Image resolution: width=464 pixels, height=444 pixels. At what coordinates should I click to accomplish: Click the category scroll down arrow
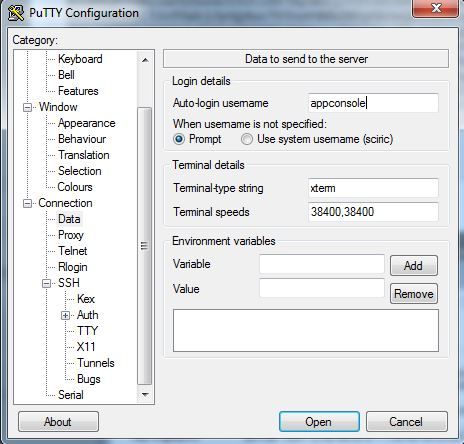(145, 394)
